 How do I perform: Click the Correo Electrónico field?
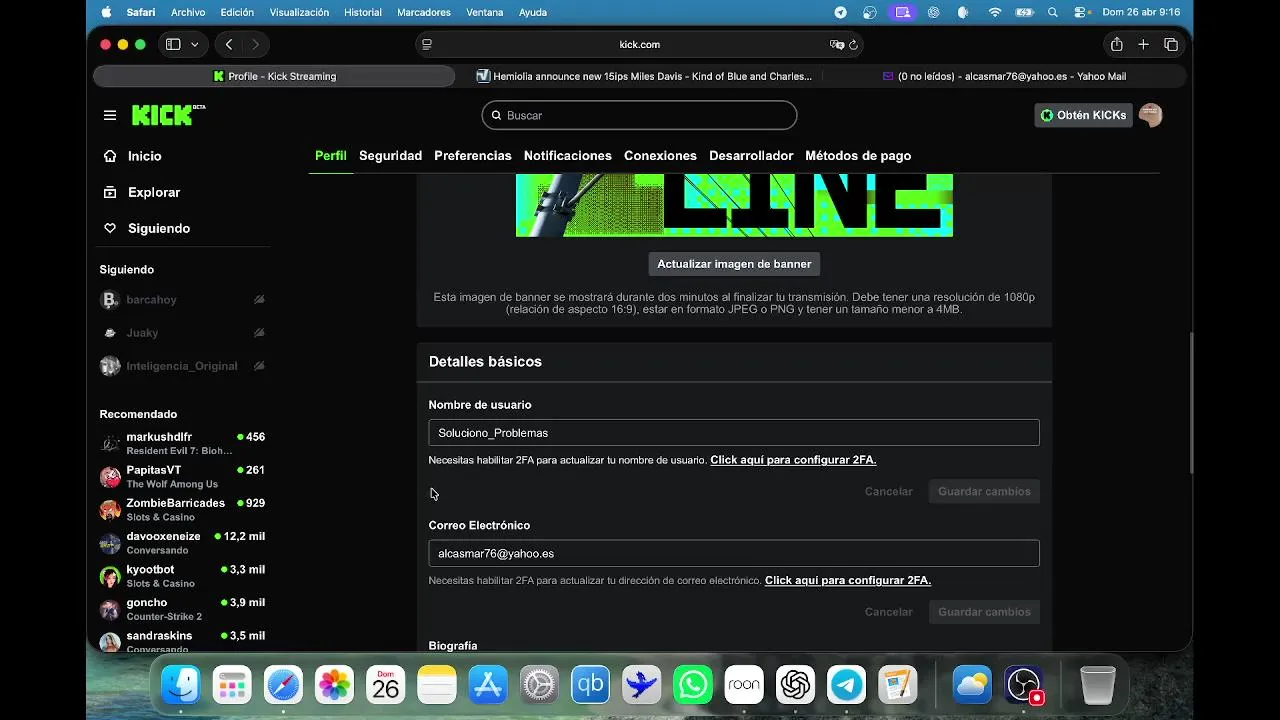734,553
